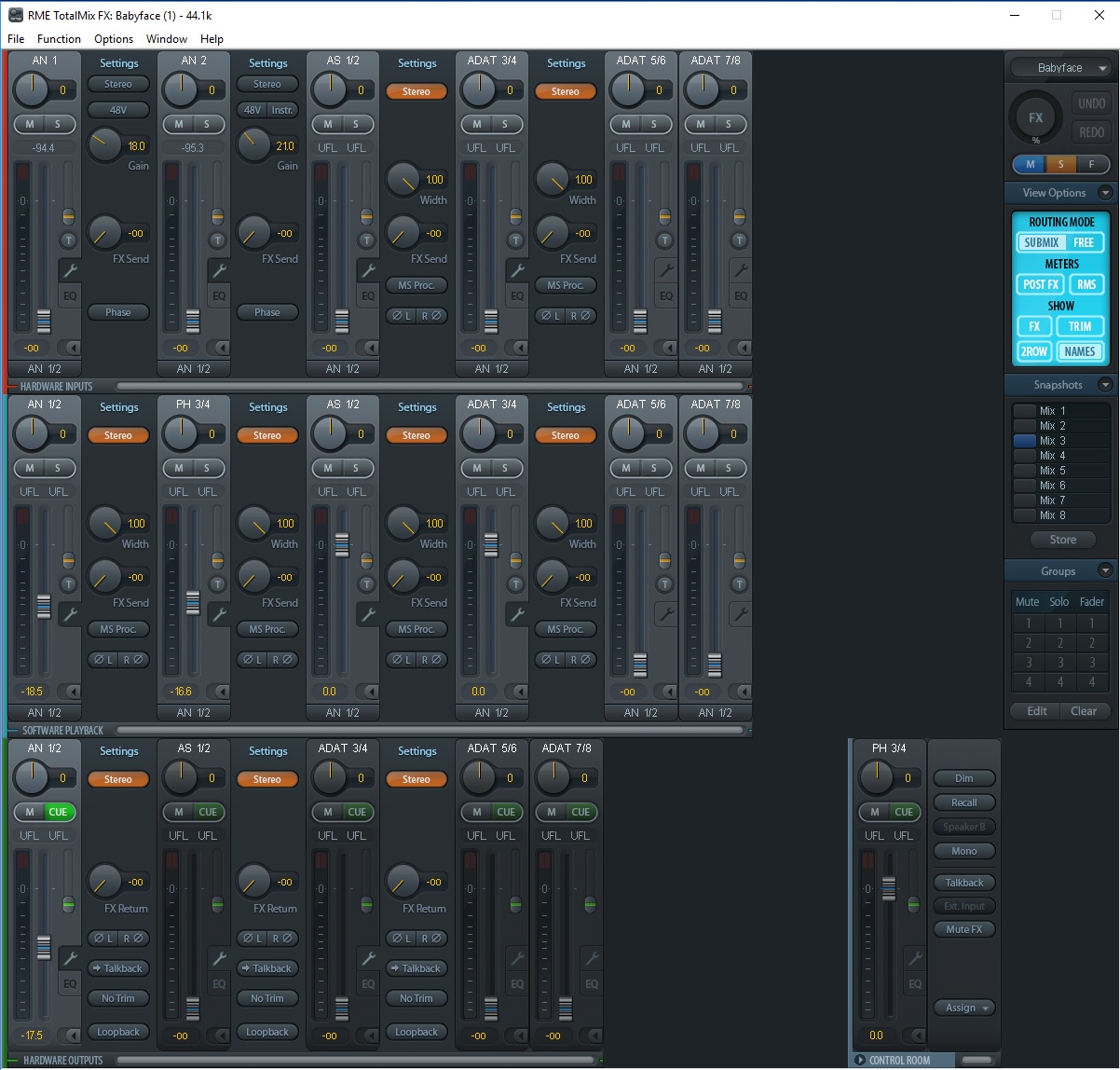Open EQ panel on AN 2 input channel

[x=219, y=296]
